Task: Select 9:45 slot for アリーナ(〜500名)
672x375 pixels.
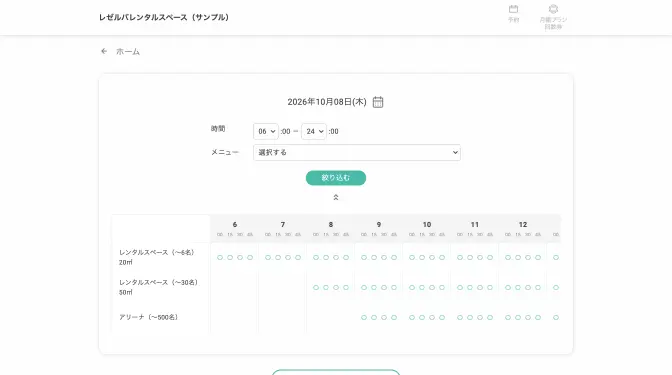Action: [x=394, y=318]
